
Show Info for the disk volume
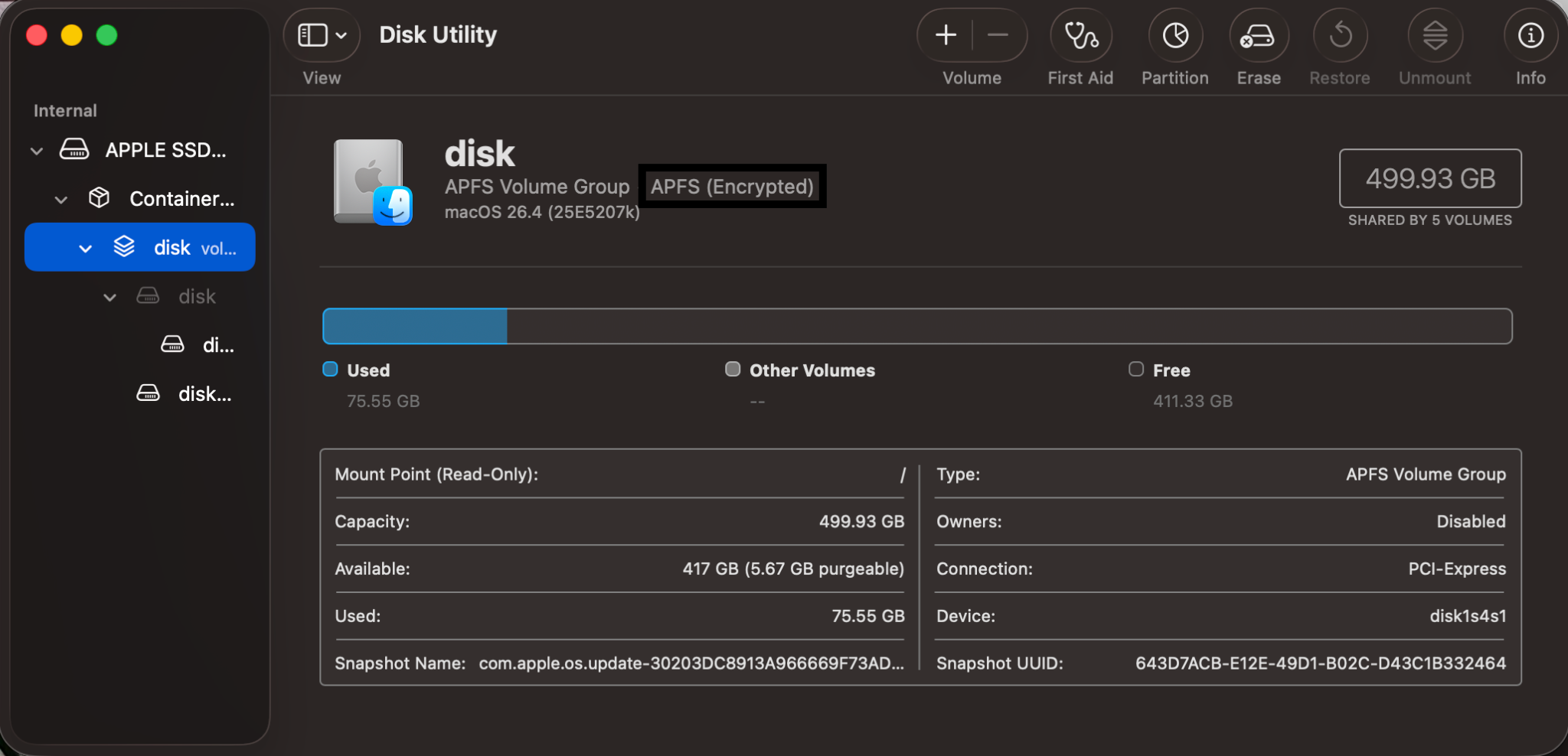coord(1529,35)
